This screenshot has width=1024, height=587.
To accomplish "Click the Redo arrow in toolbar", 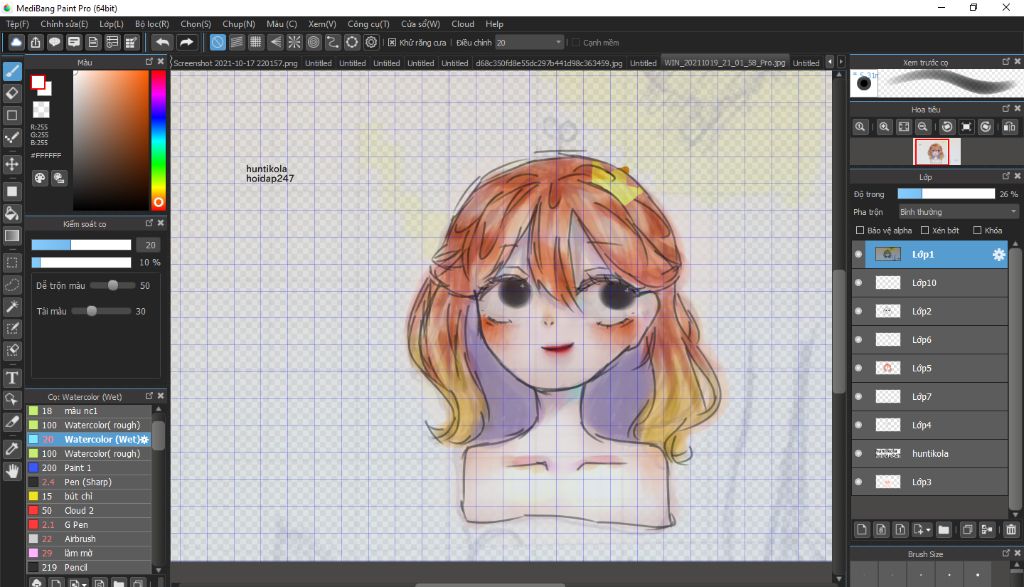I will [x=186, y=42].
